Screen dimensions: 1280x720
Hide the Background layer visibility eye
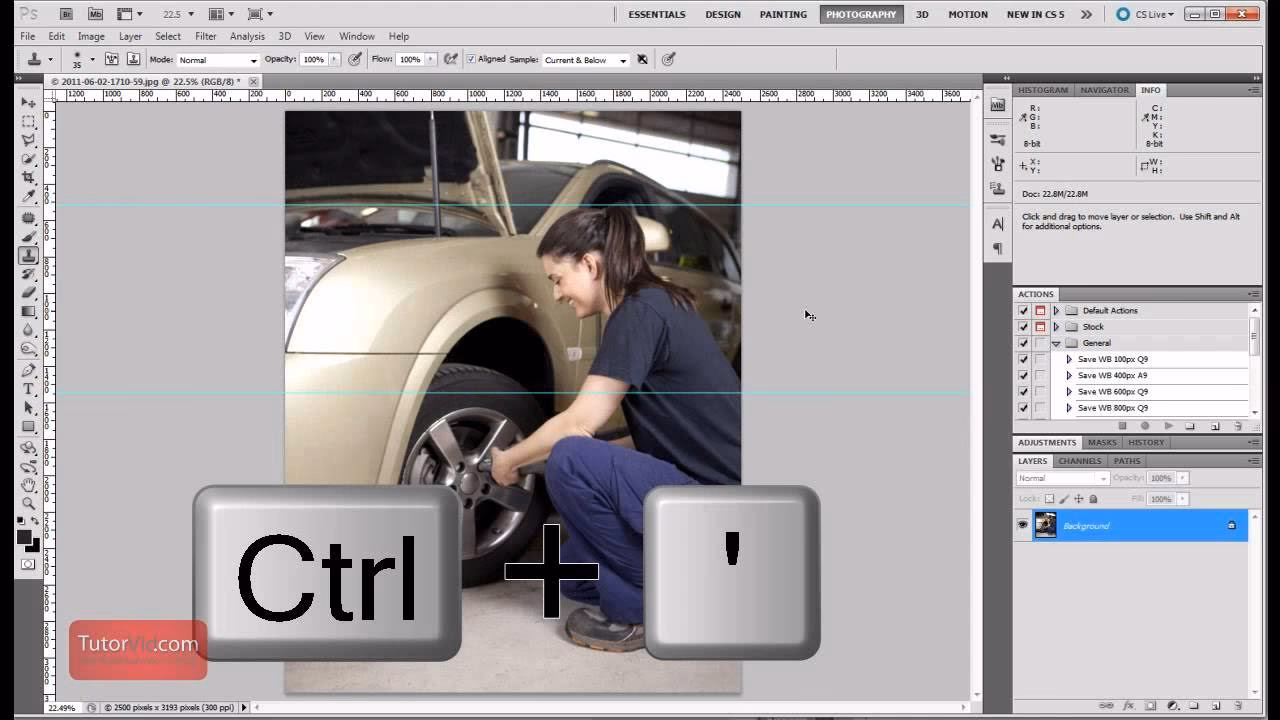[1022, 525]
